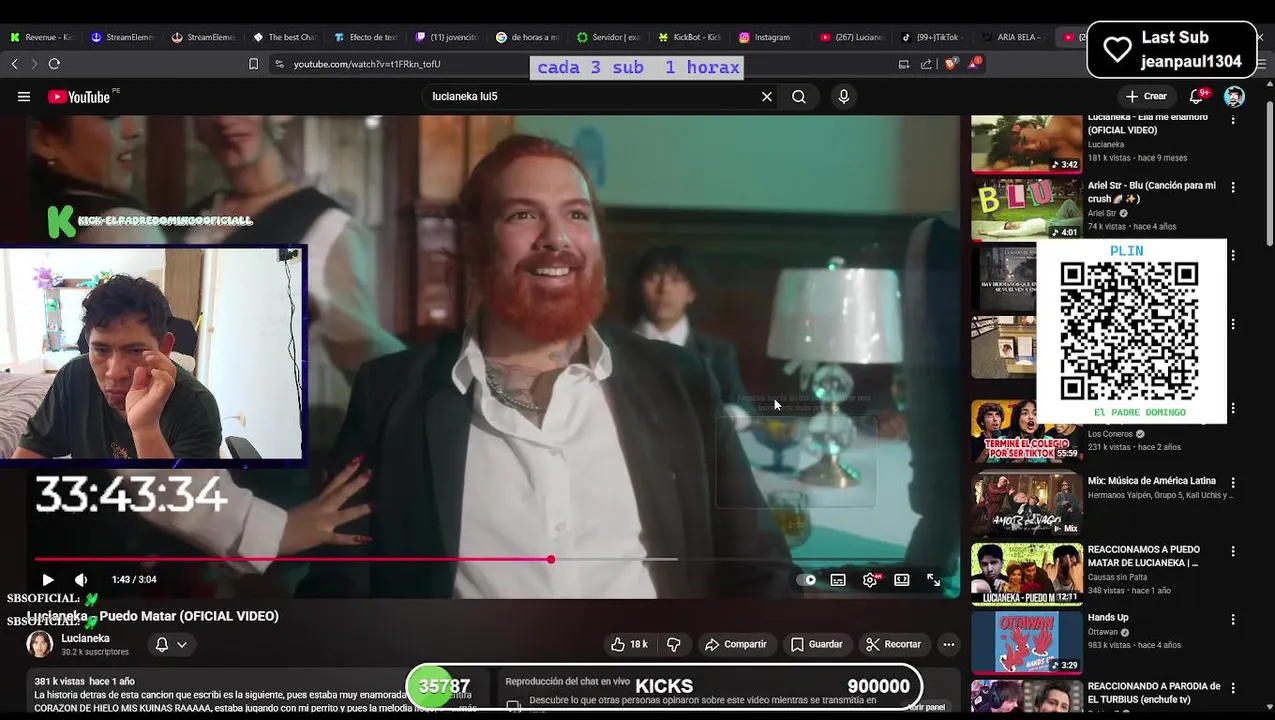Dislike the video
The width and height of the screenshot is (1275, 720).
[x=673, y=645]
